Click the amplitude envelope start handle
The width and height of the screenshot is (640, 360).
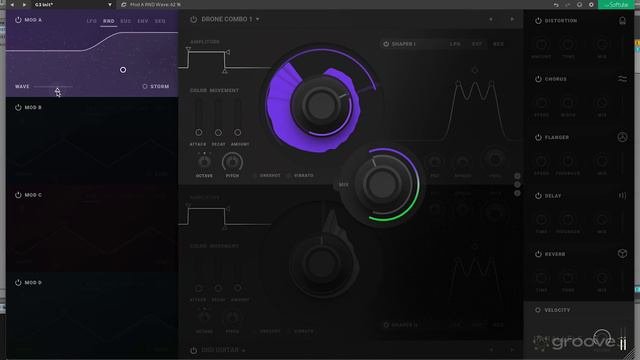pyautogui.click(x=188, y=49)
